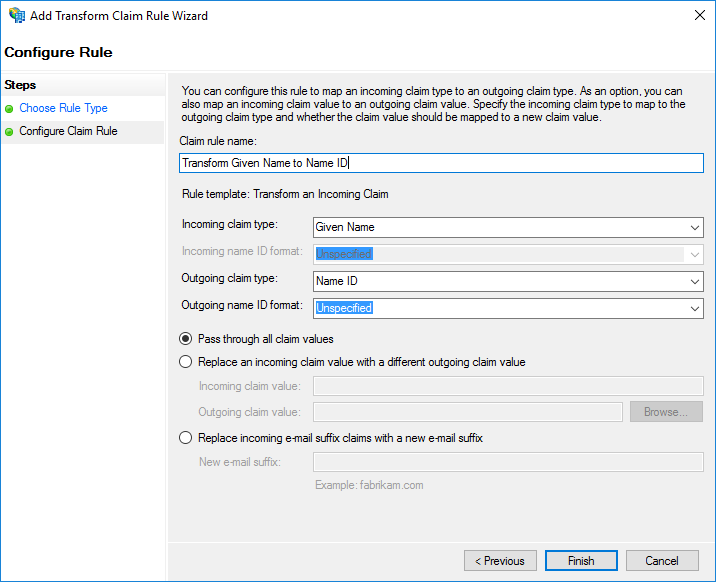Go back with the Previous button
716x582 pixels.
pyautogui.click(x=500, y=561)
